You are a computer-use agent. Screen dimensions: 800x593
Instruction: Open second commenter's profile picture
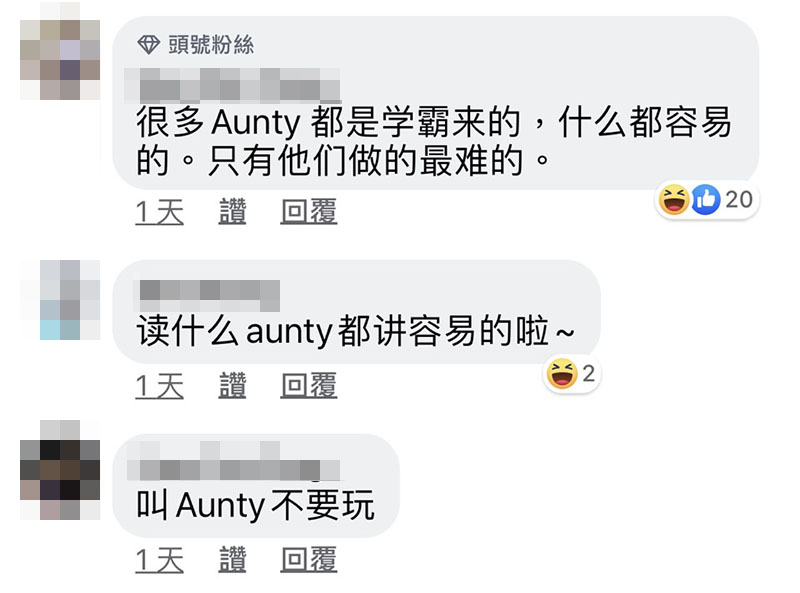tap(60, 300)
